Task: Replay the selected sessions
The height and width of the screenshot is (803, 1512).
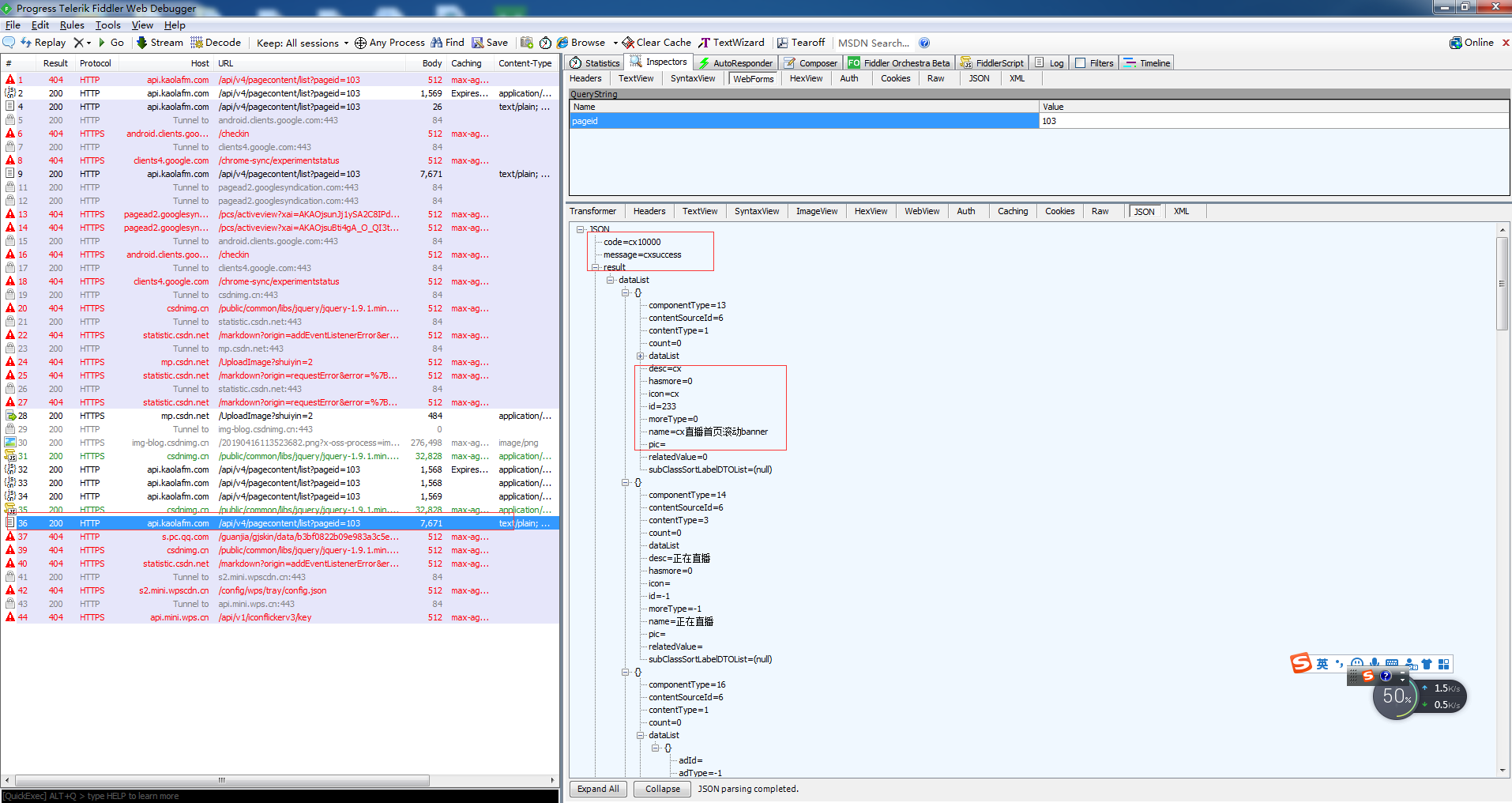Action: (x=43, y=43)
